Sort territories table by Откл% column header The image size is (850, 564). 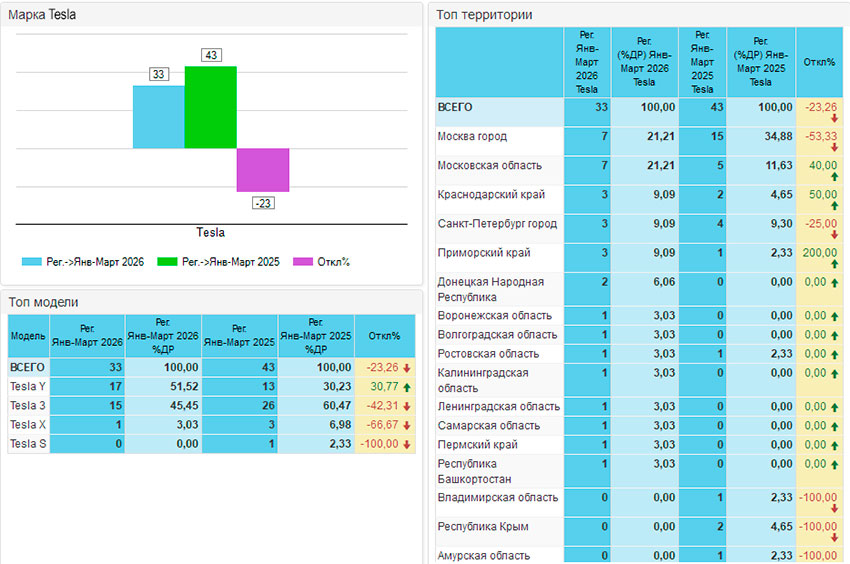[x=819, y=62]
